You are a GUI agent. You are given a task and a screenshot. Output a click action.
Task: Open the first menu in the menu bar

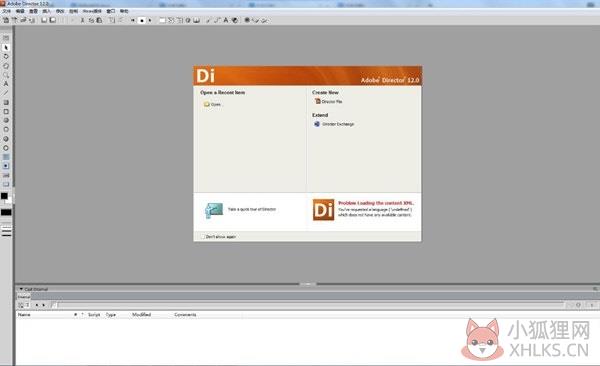coord(7,11)
